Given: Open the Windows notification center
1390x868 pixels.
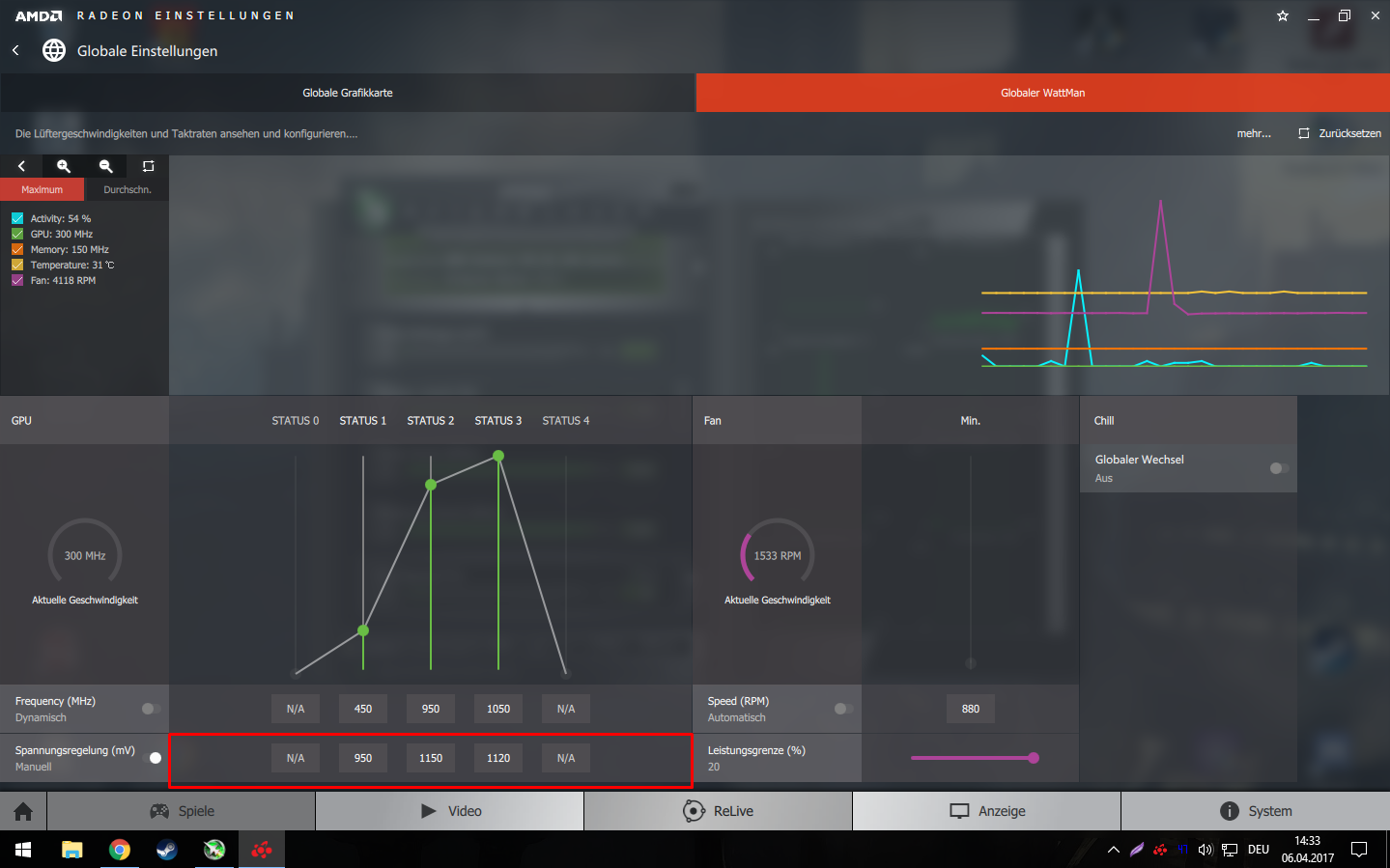Looking at the screenshot, I should pyautogui.click(x=1359, y=850).
